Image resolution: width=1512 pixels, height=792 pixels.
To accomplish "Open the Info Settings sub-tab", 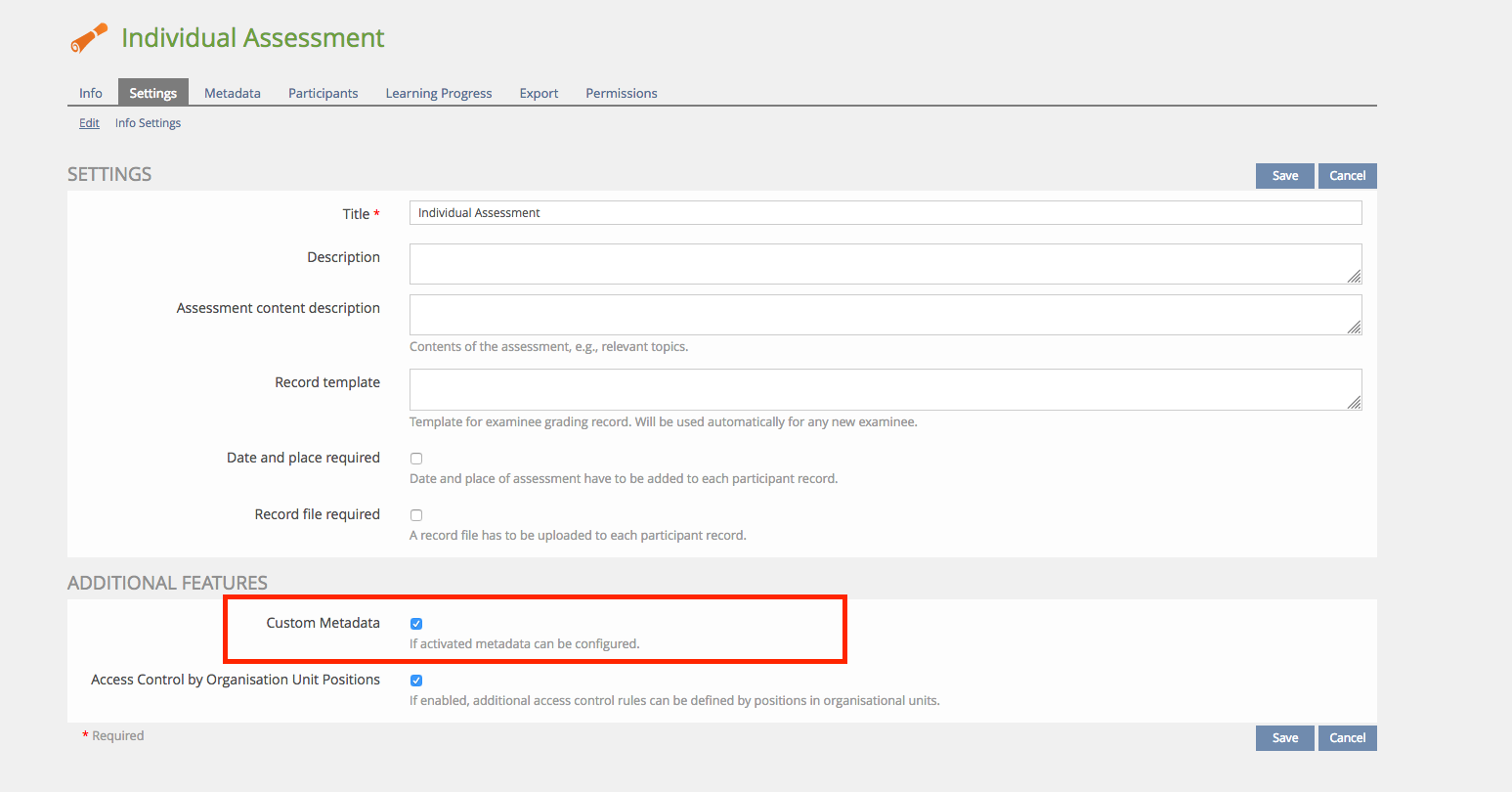I will 148,123.
